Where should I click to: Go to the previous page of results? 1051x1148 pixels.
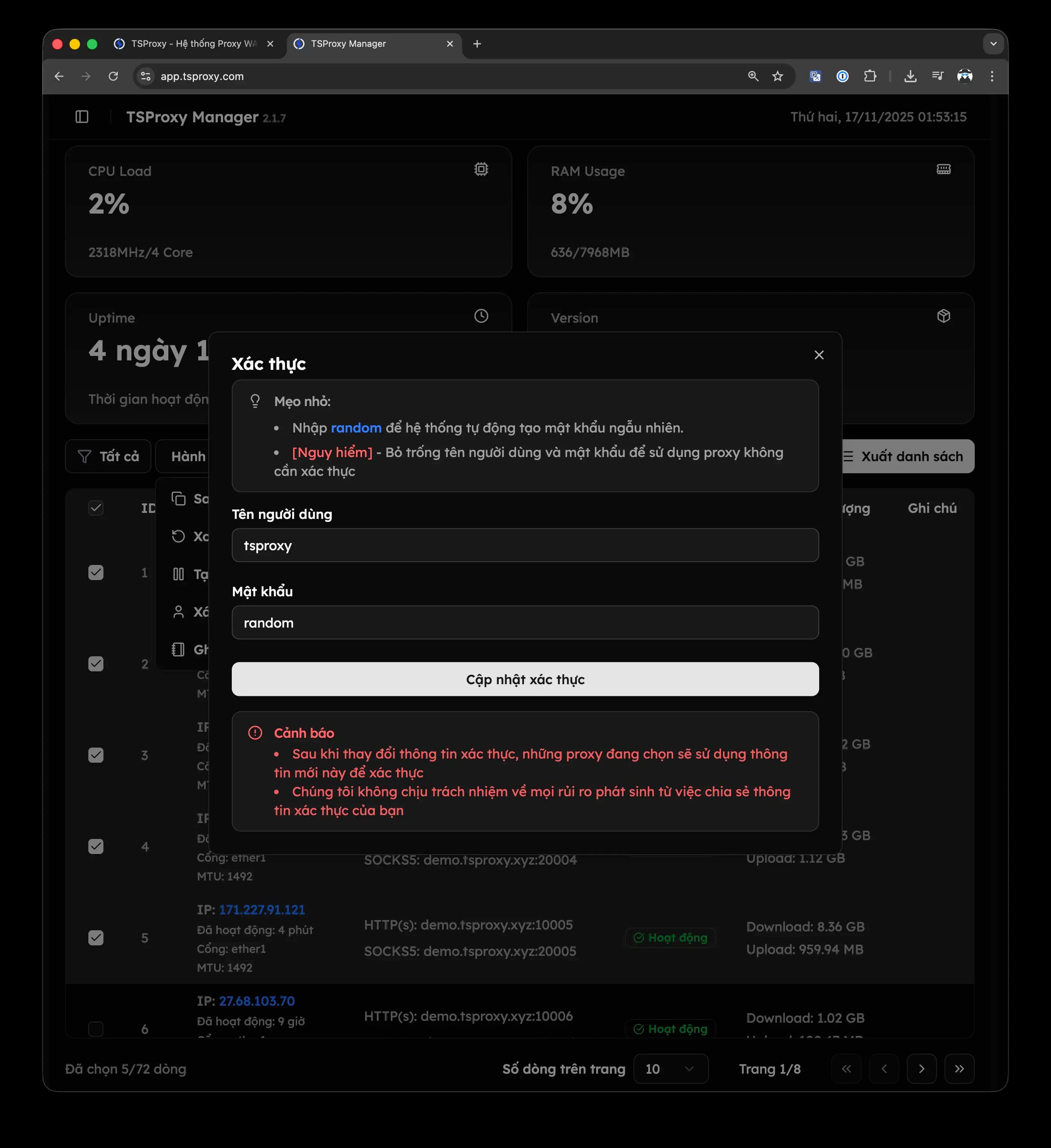pos(884,1069)
